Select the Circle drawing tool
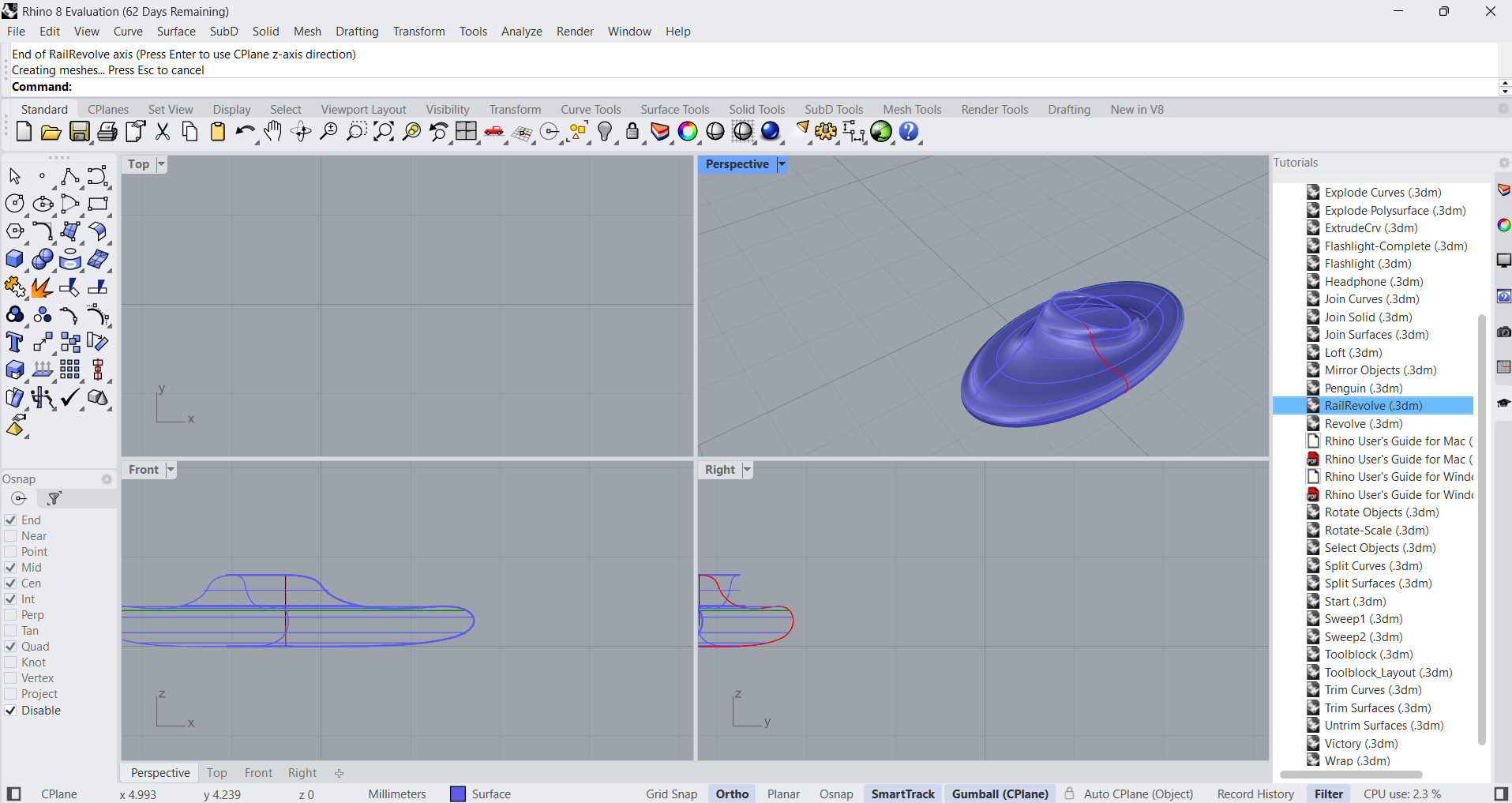Viewport: 1512px width, 803px height. 14,204
